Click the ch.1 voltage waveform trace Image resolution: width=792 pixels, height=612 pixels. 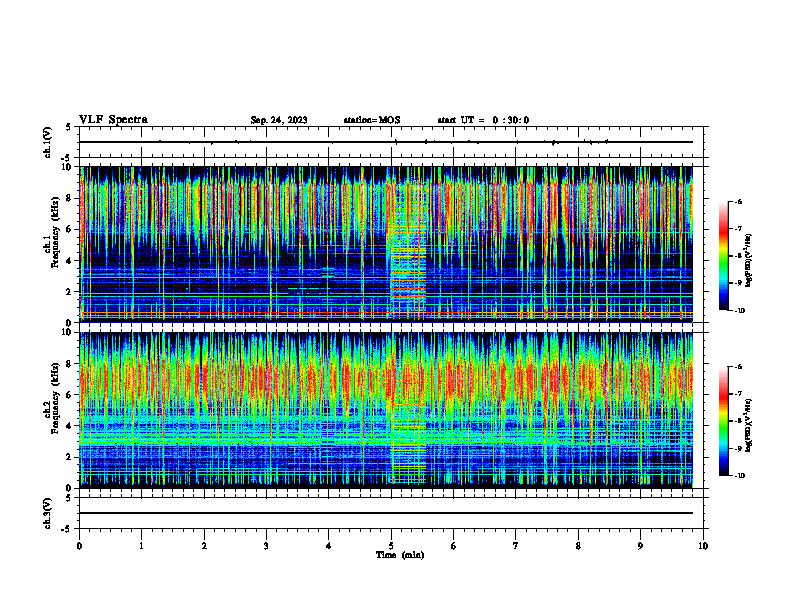point(386,142)
